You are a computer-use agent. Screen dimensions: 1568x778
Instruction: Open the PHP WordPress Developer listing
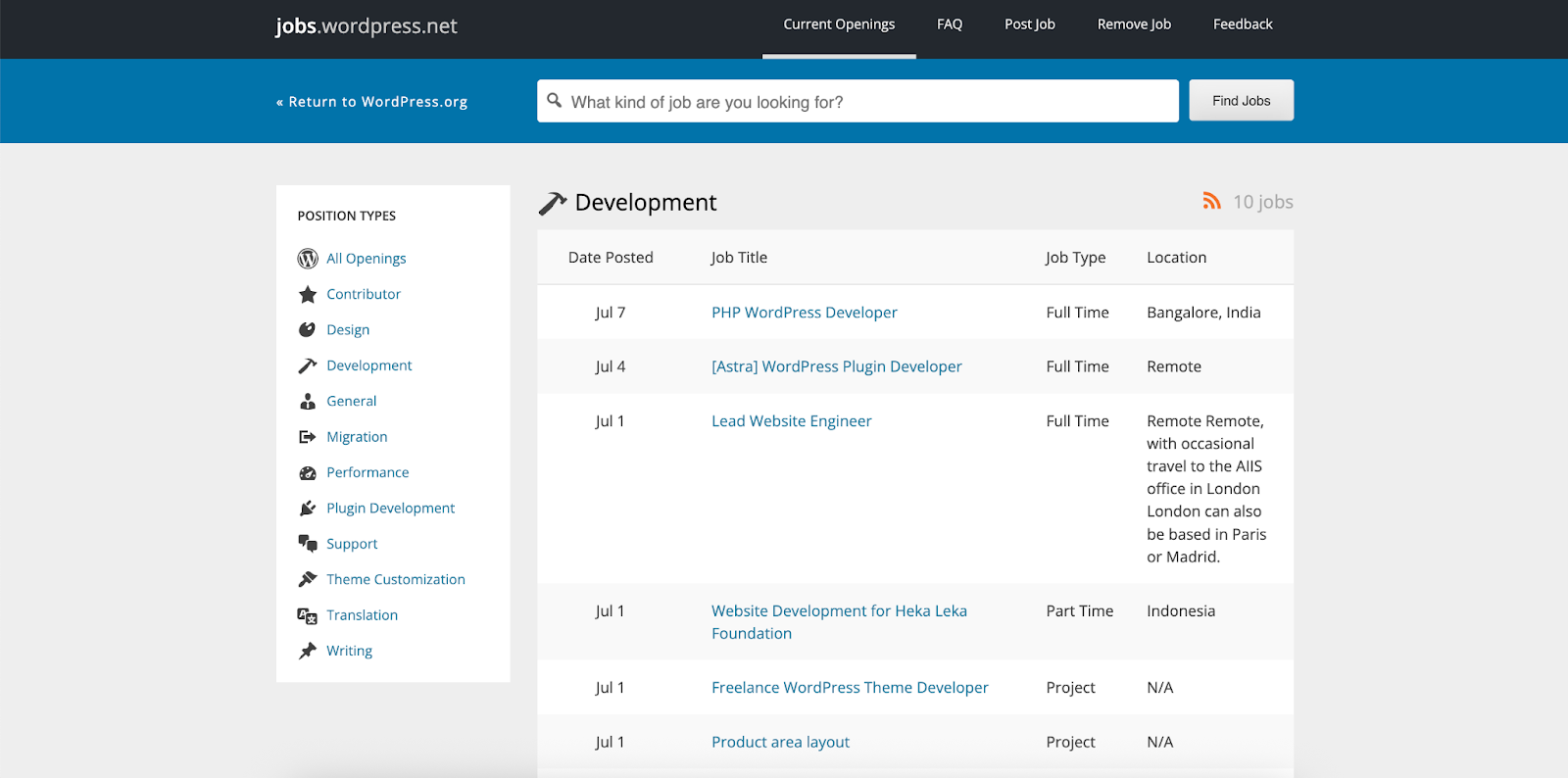point(804,313)
